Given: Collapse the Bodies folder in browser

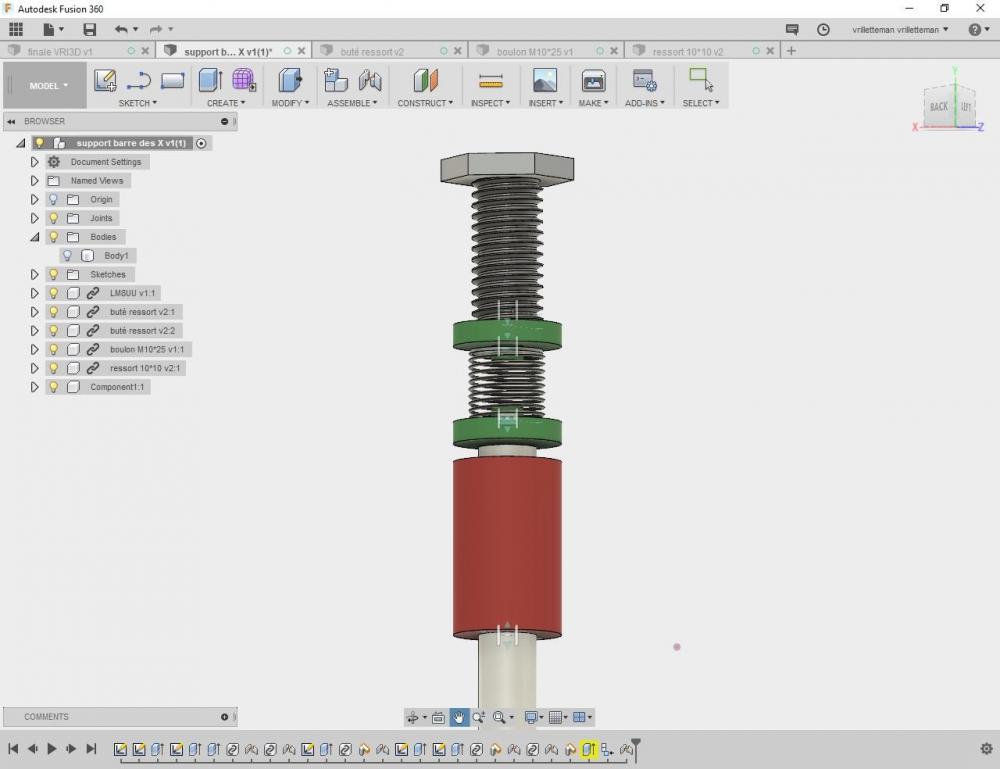Looking at the screenshot, I should [34, 237].
